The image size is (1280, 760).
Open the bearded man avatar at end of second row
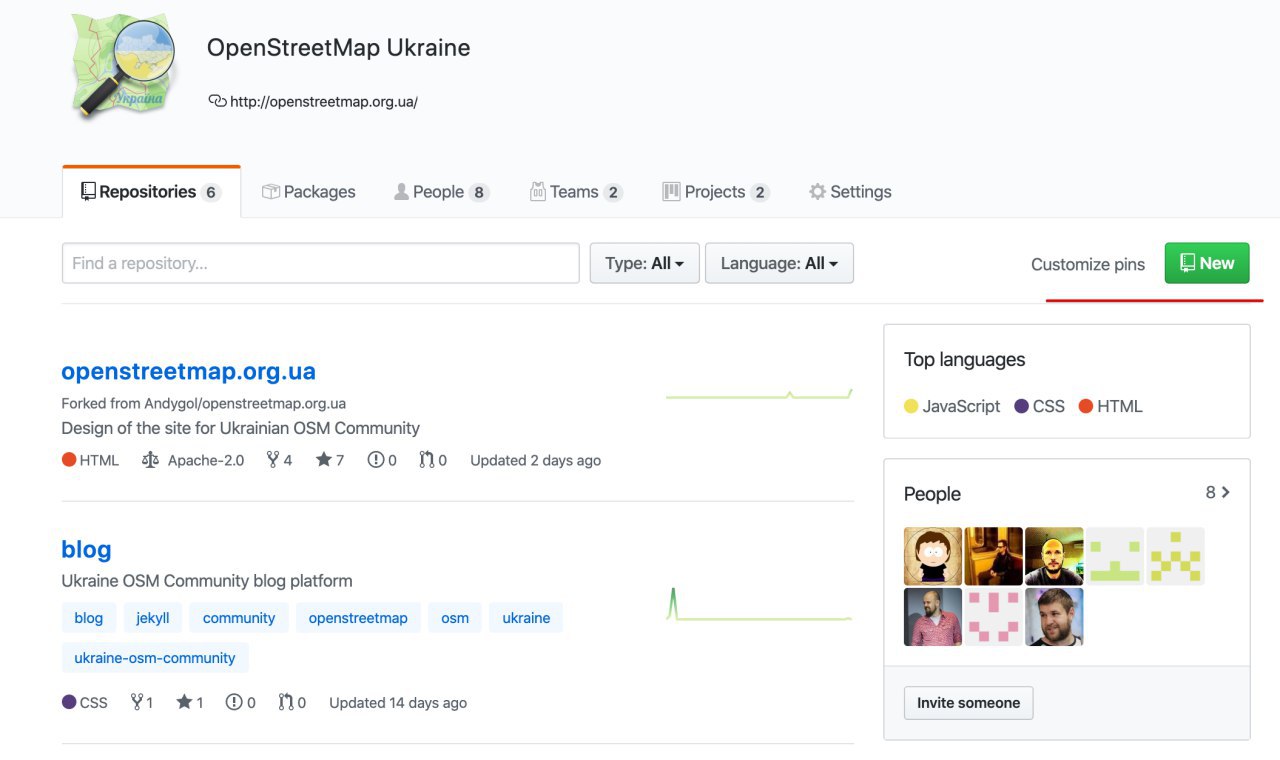[x=1054, y=617]
